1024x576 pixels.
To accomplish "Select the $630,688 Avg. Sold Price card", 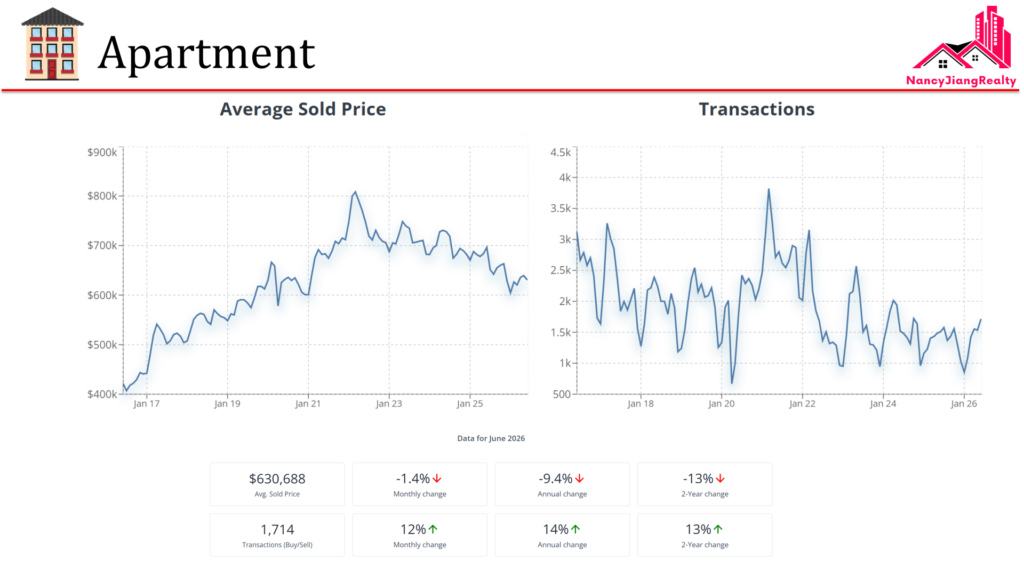I will (277, 484).
